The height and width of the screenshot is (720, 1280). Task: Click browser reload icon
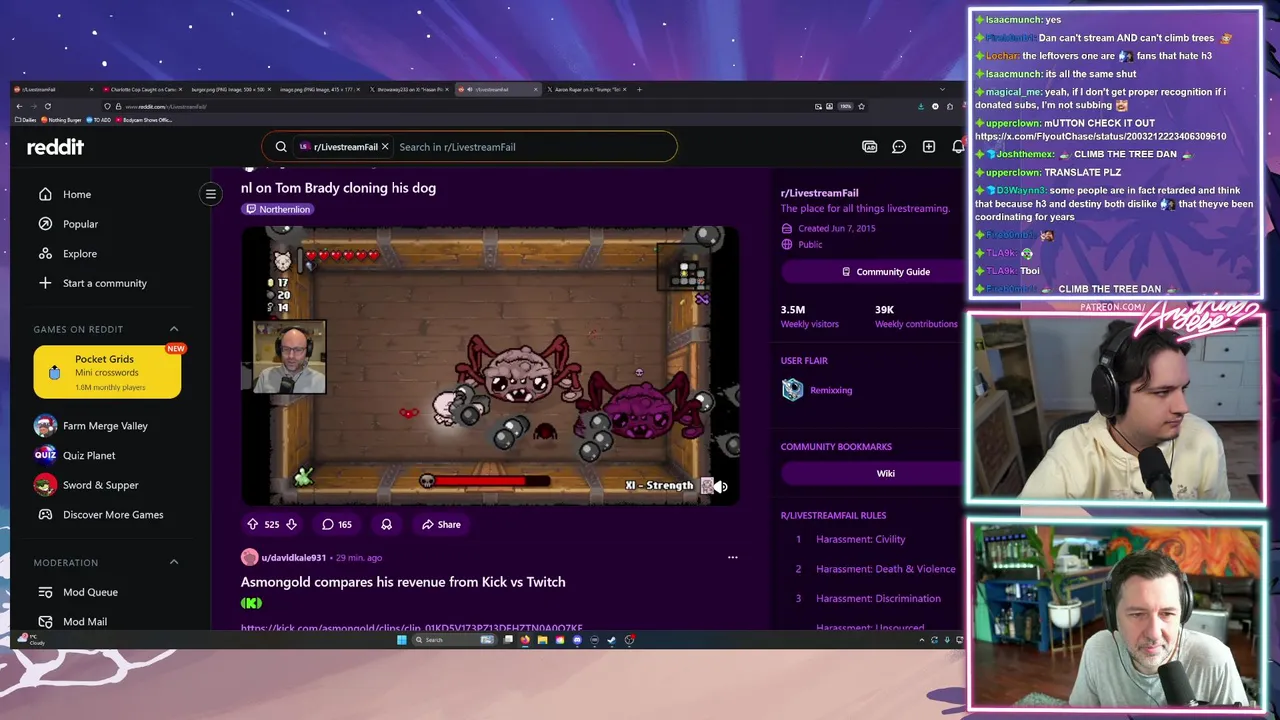coord(48,106)
